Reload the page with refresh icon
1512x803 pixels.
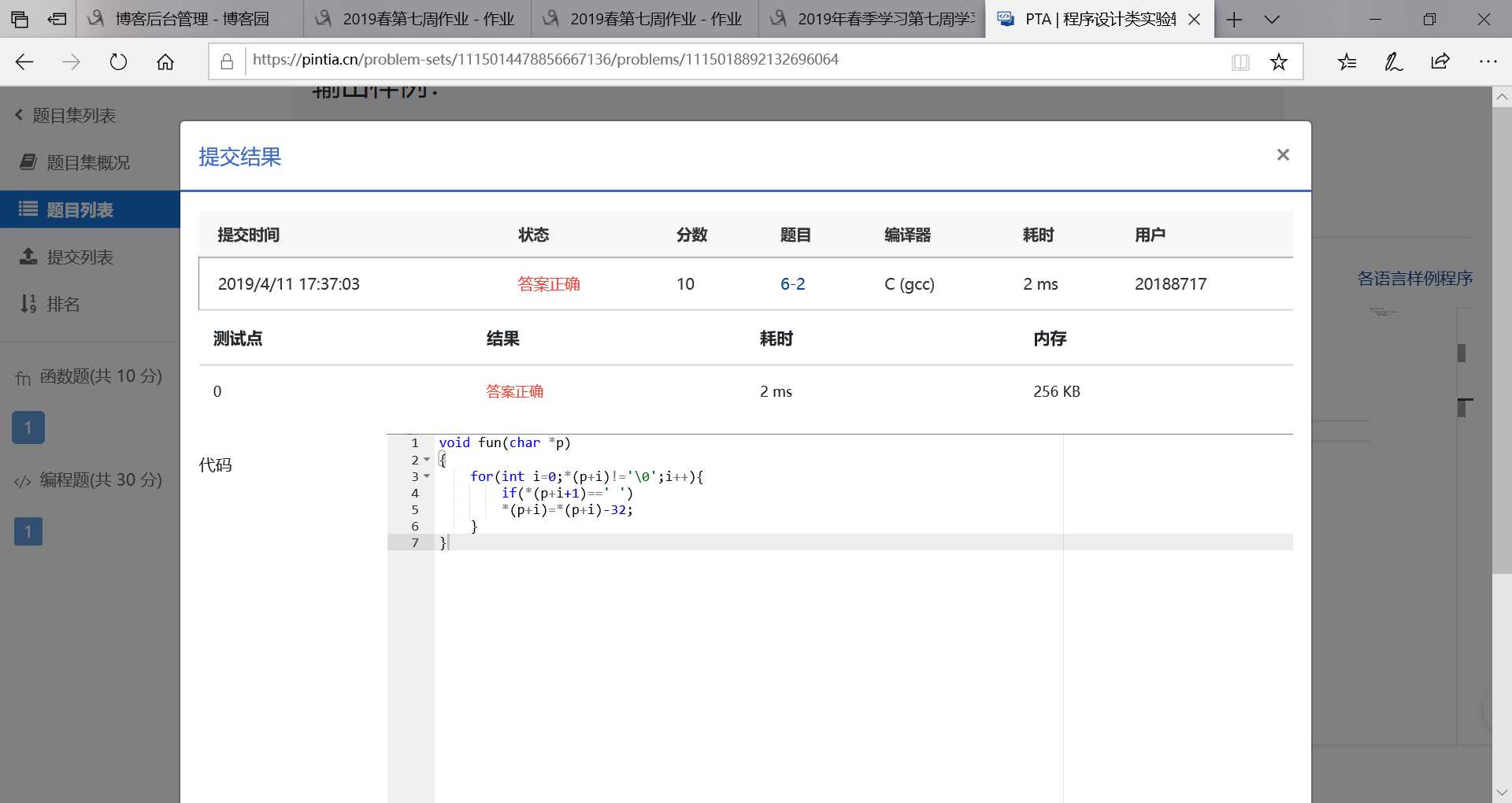coord(118,61)
